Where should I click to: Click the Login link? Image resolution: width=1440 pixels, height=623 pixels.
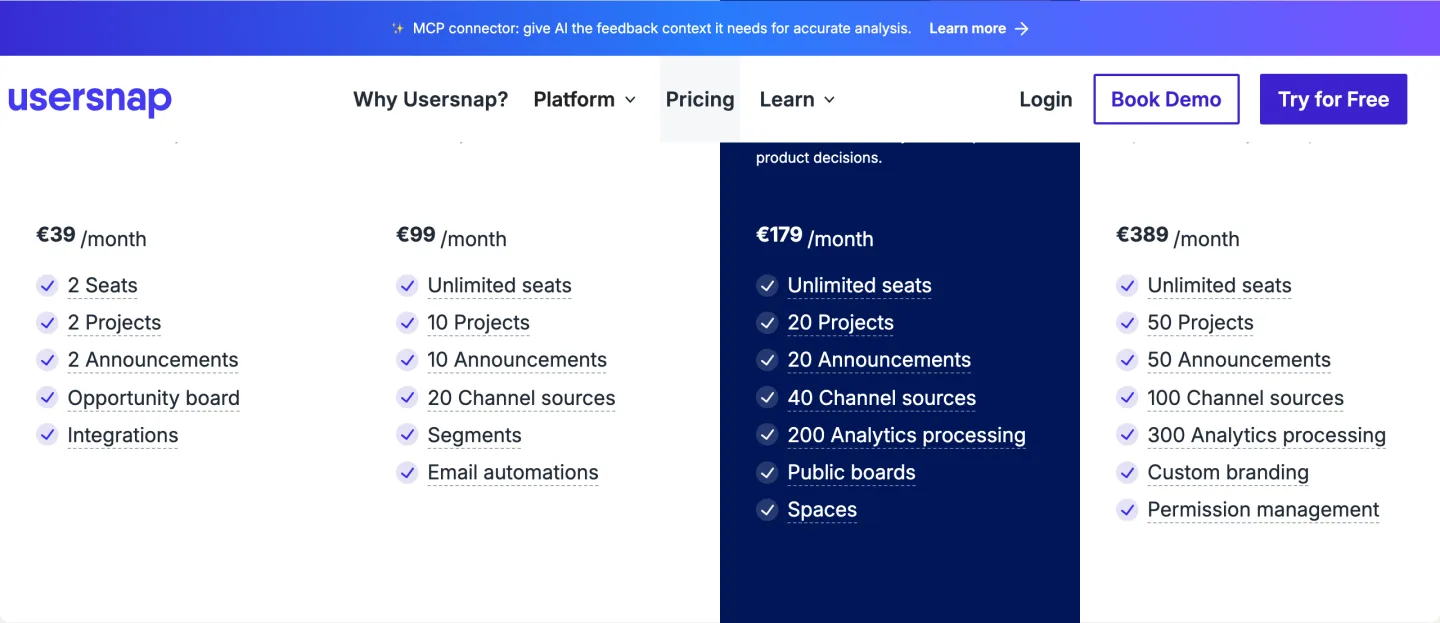pos(1046,100)
